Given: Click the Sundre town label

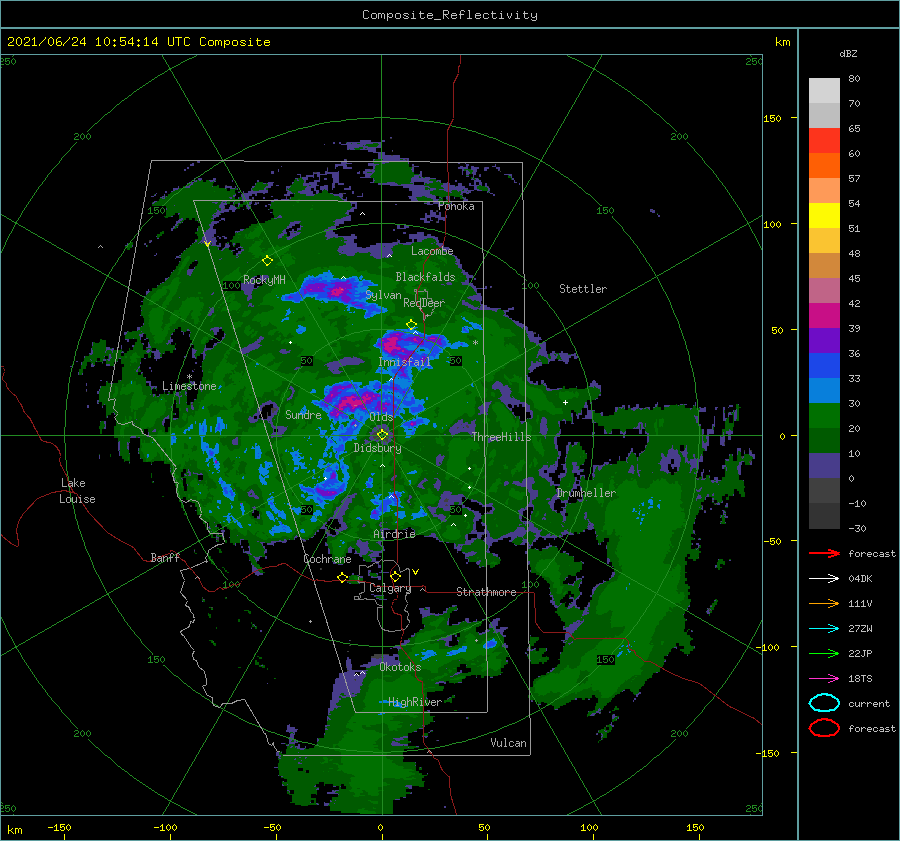Looking at the screenshot, I should click(303, 414).
